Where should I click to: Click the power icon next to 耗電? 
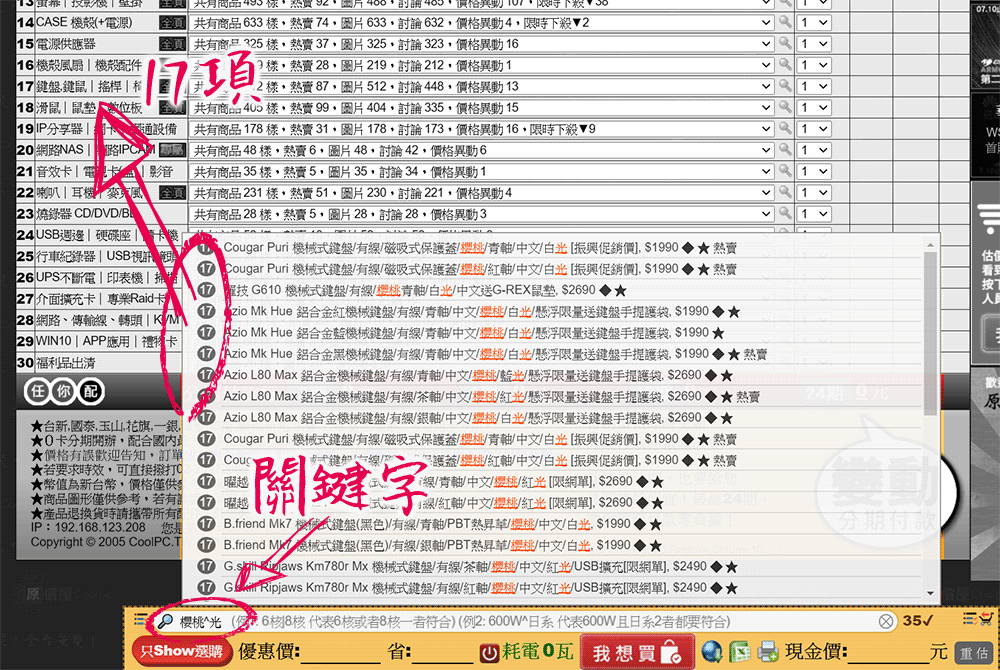(x=489, y=653)
